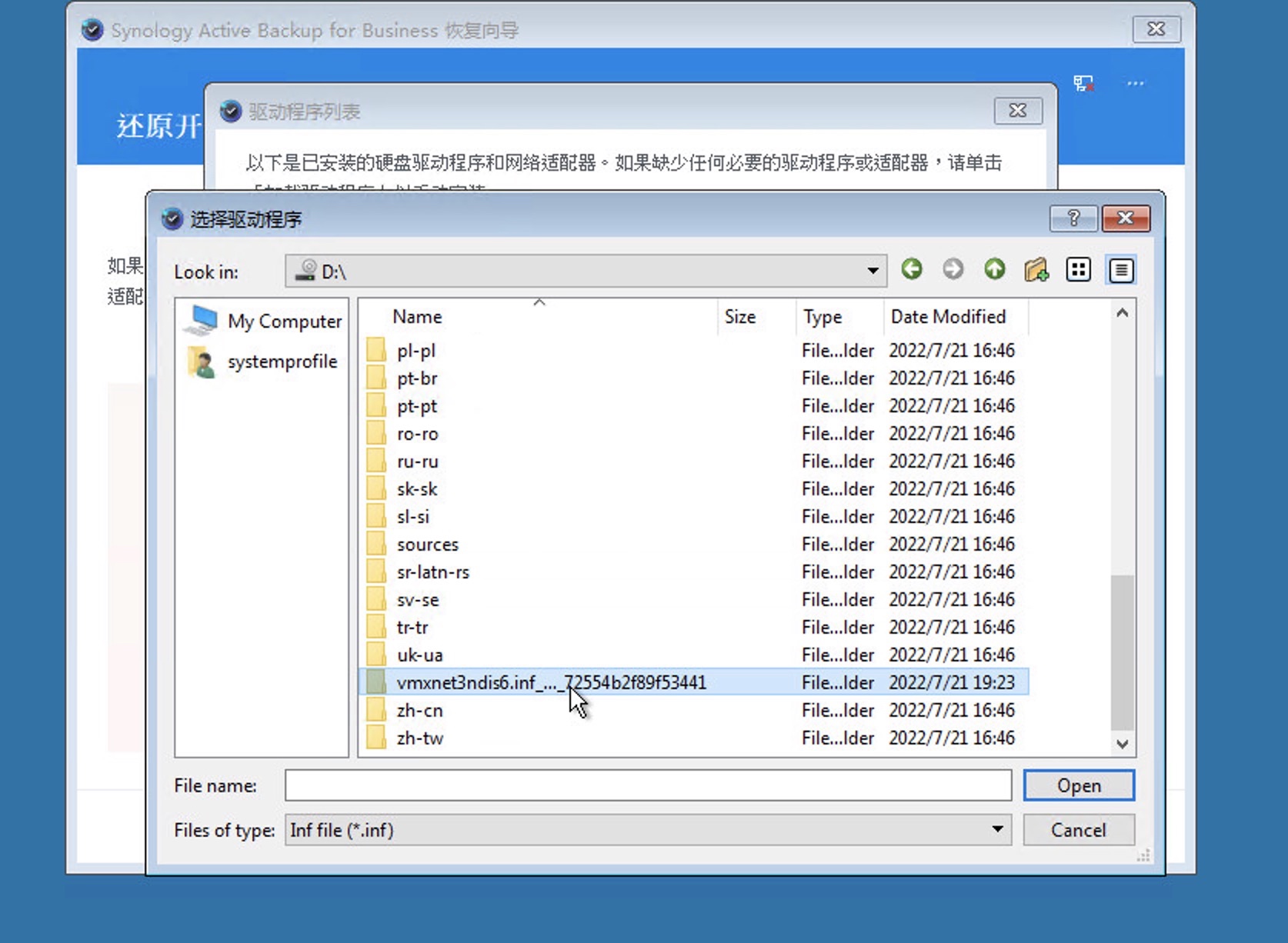This screenshot has width=1288, height=943.
Task: Sort files by Type column header
Action: (x=840, y=317)
